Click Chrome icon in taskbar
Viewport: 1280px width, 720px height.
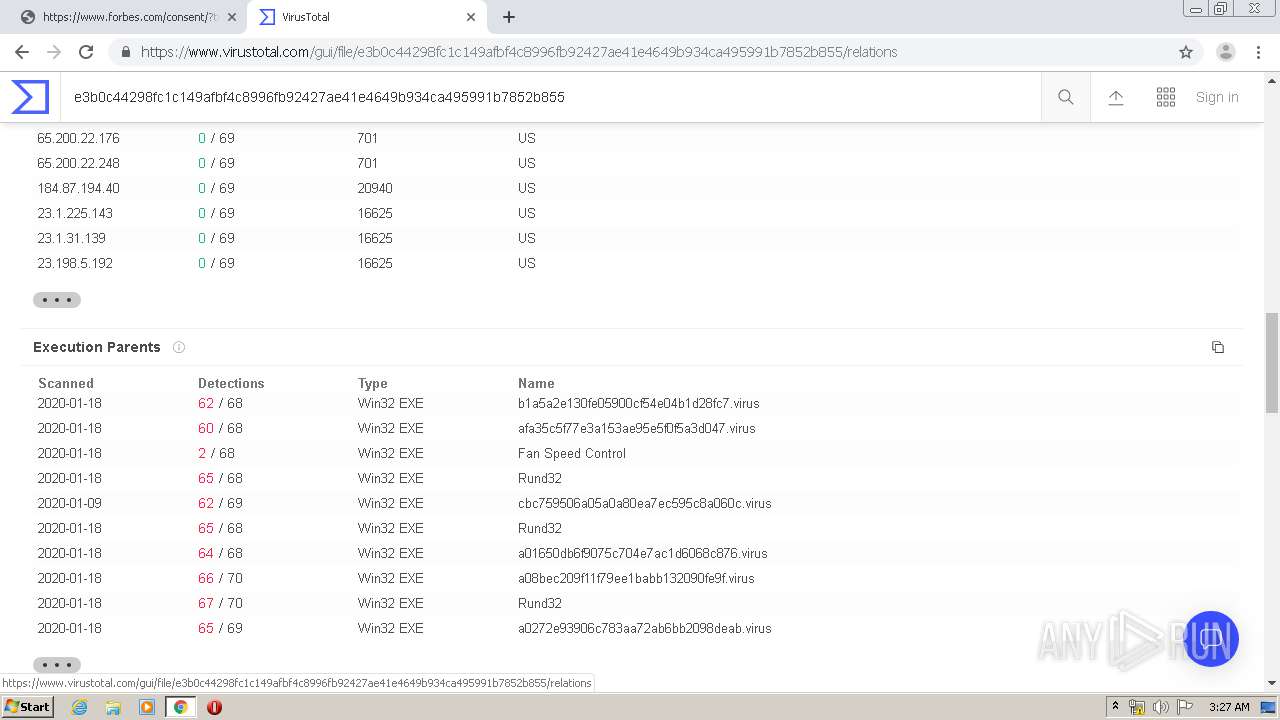click(x=180, y=707)
